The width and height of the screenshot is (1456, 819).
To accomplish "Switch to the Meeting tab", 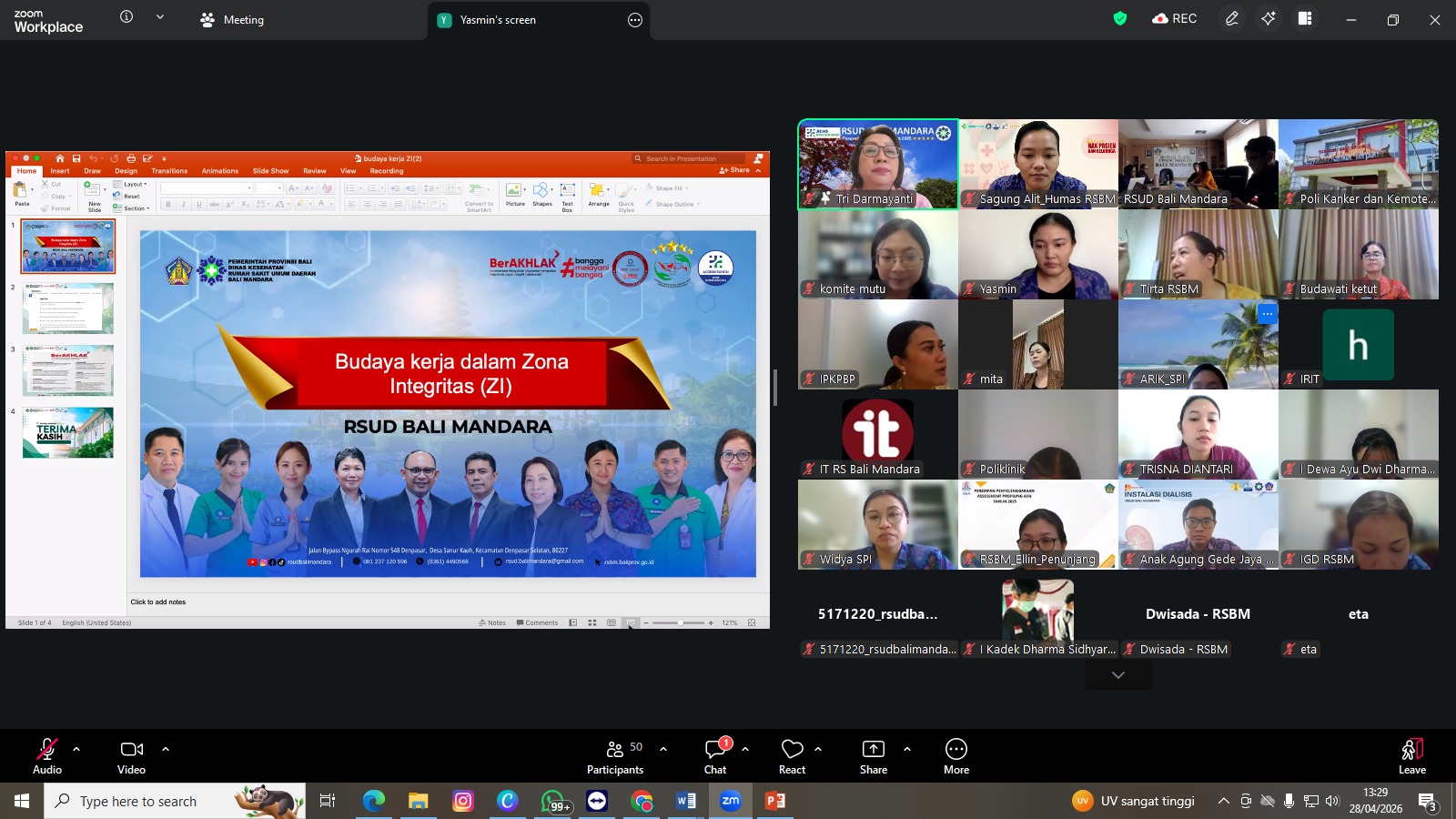I will tap(232, 20).
